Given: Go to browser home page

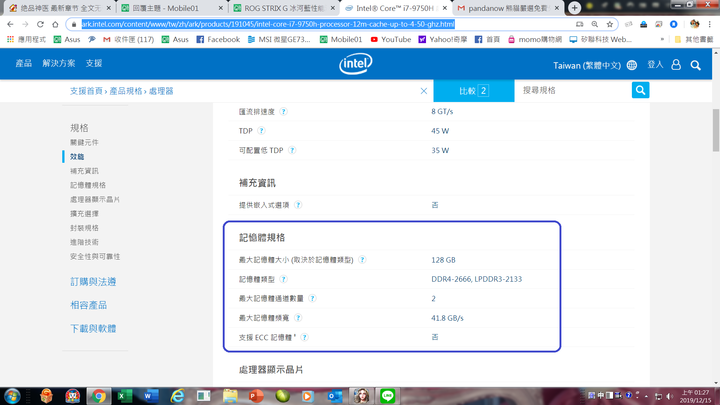Looking at the screenshot, I should tap(55, 24).
